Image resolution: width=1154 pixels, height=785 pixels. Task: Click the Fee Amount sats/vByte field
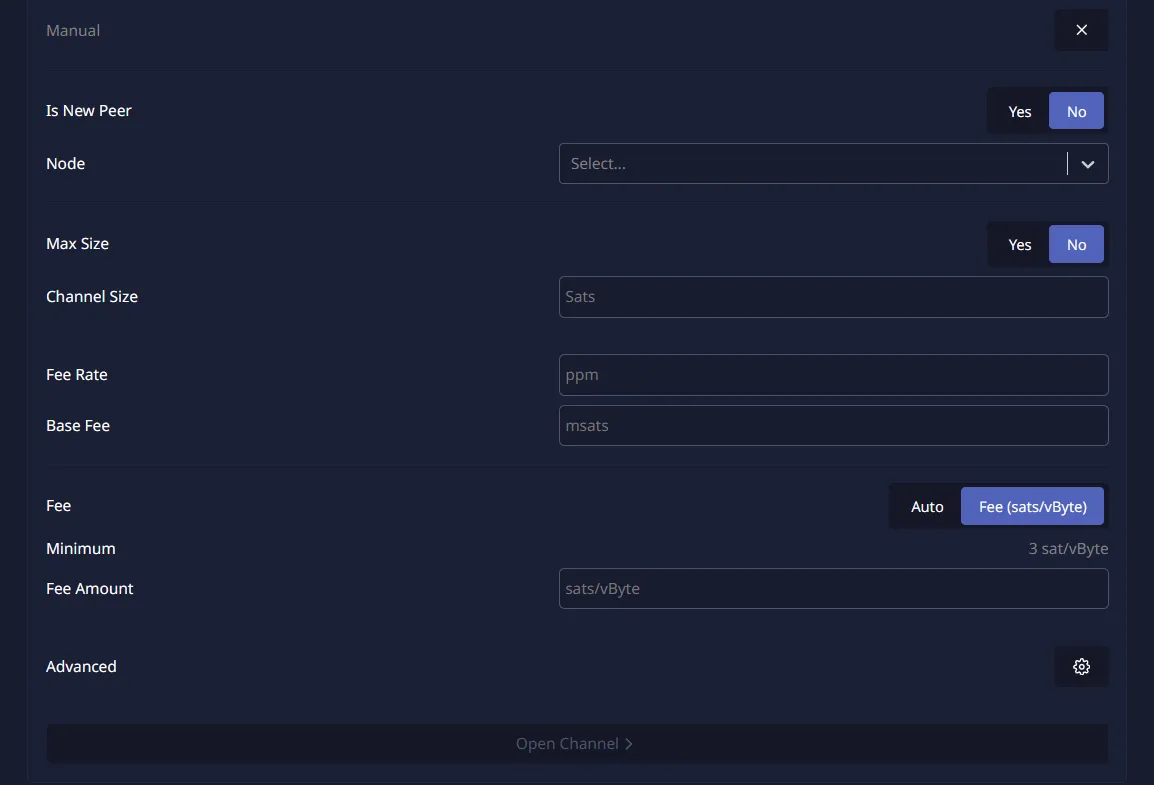(833, 589)
